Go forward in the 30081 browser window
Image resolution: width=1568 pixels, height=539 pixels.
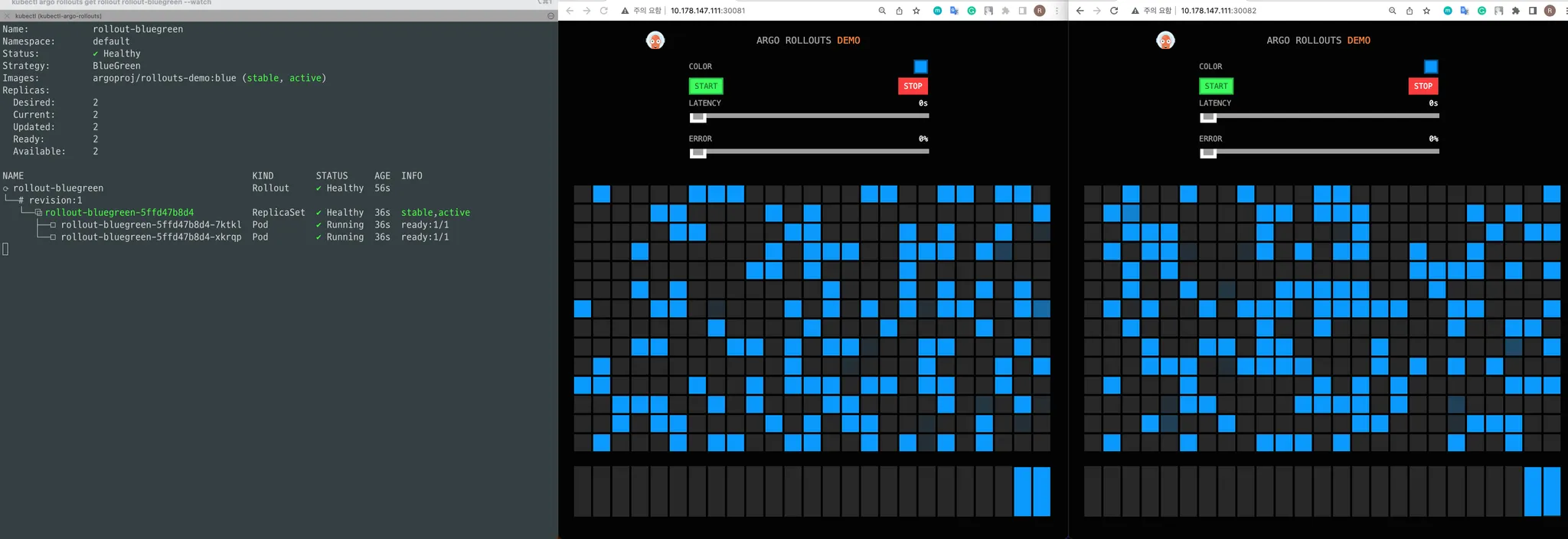pos(586,11)
